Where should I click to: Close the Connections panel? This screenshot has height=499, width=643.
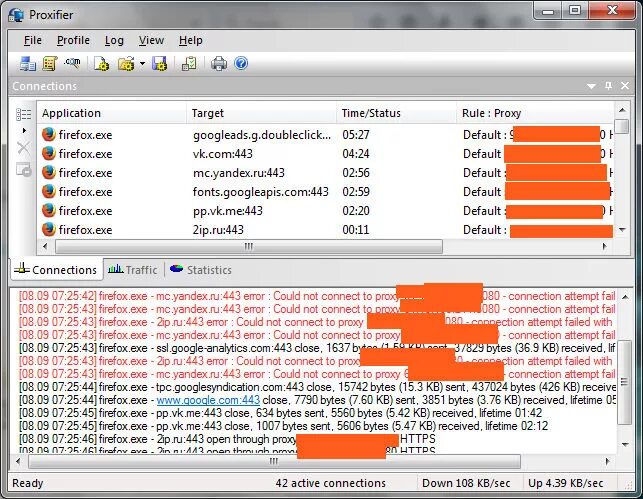point(625,86)
